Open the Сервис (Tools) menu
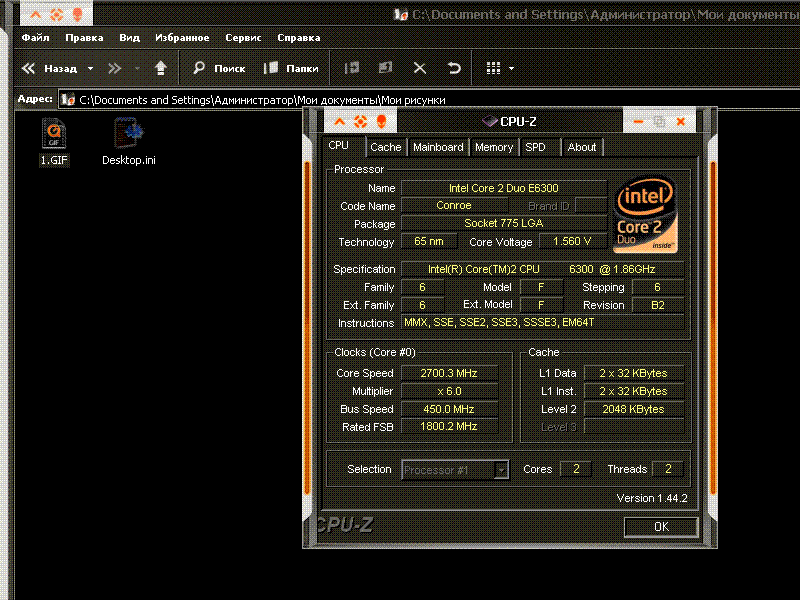This screenshot has width=800, height=600. [x=243, y=38]
